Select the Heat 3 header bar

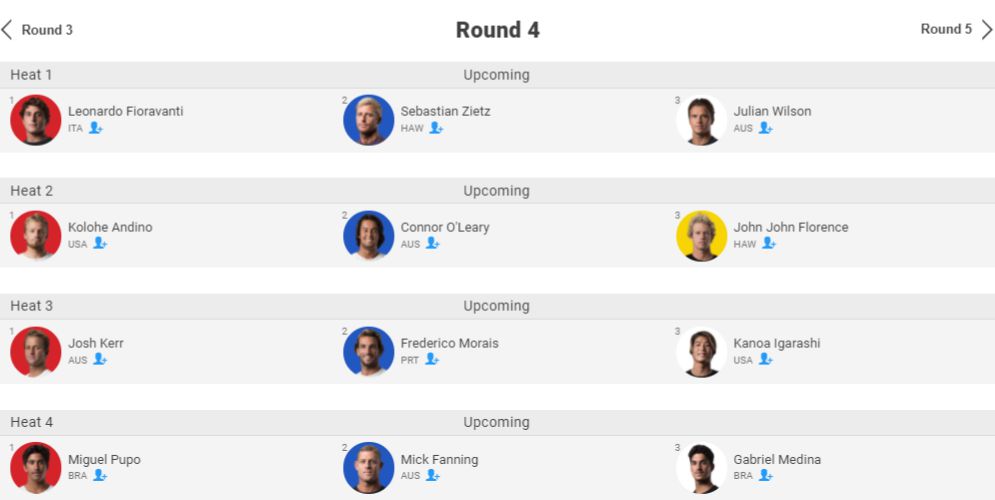tap(497, 306)
